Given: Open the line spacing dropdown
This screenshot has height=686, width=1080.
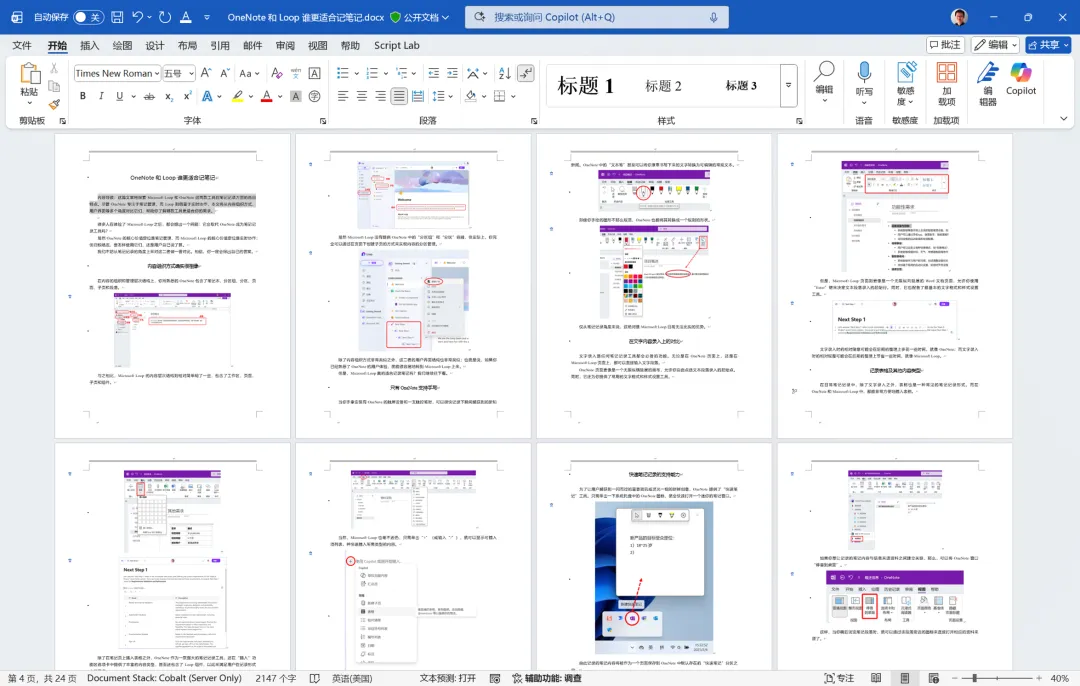Looking at the screenshot, I should [441, 96].
